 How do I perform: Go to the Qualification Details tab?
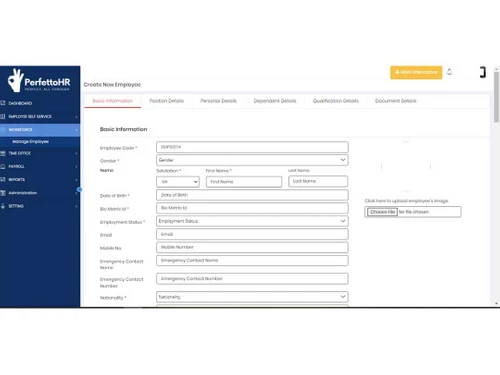point(336,101)
